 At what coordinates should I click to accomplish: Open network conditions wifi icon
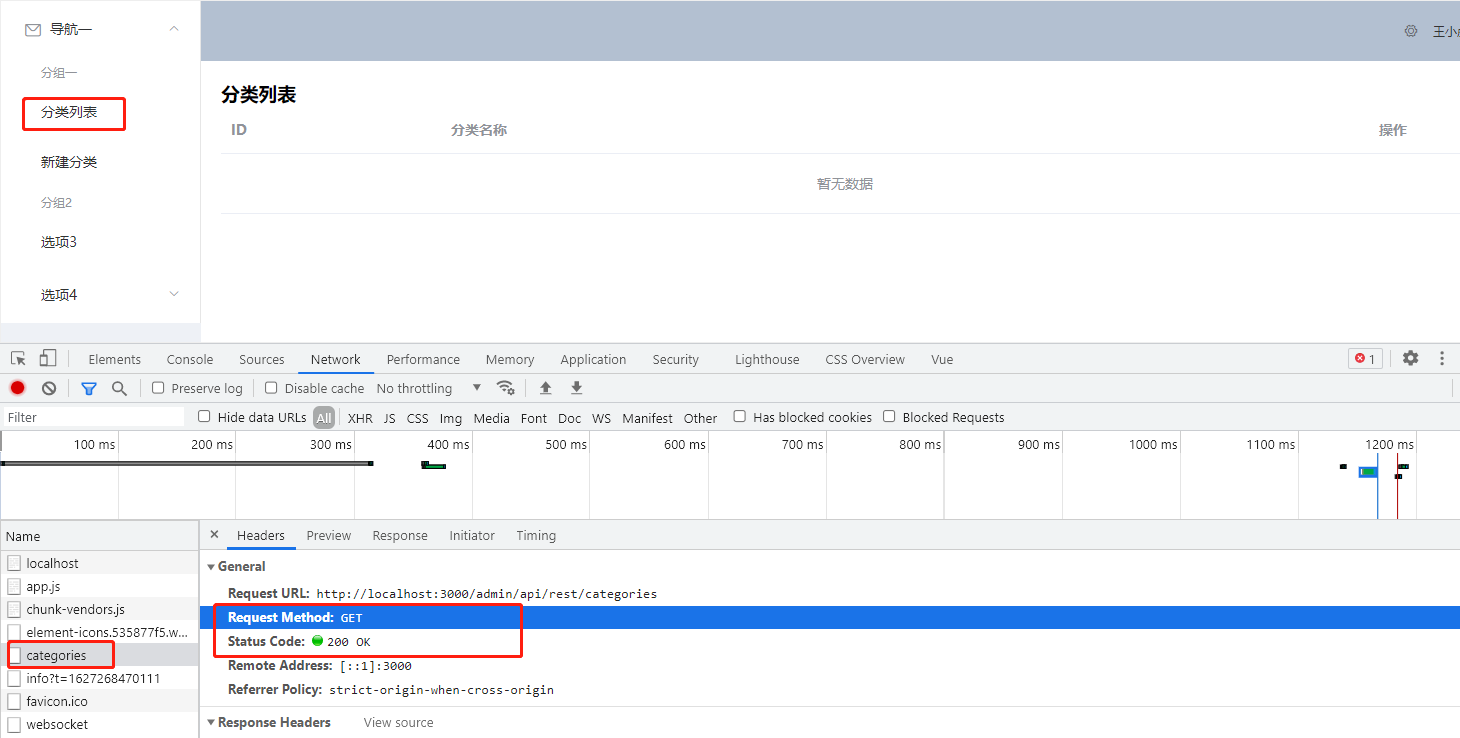506,388
